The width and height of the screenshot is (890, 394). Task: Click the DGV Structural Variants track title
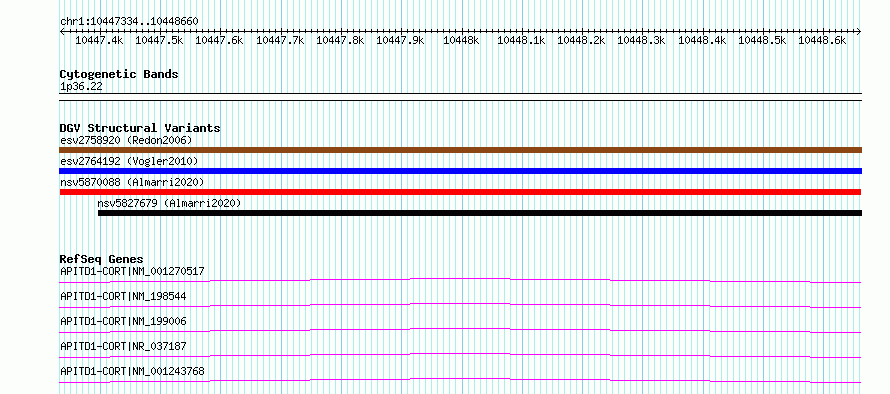140,128
